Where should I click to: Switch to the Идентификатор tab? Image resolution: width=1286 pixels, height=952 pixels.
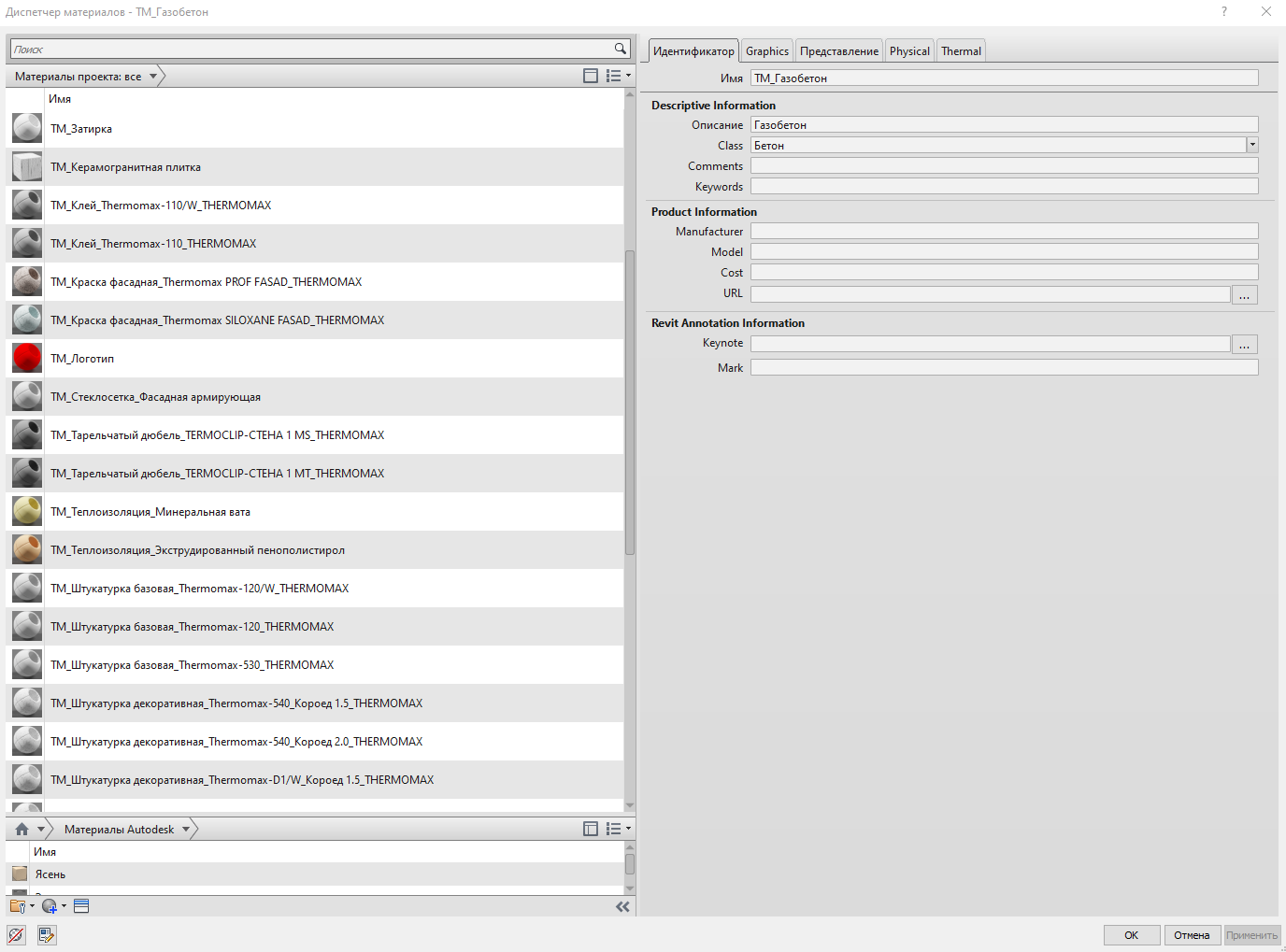693,51
